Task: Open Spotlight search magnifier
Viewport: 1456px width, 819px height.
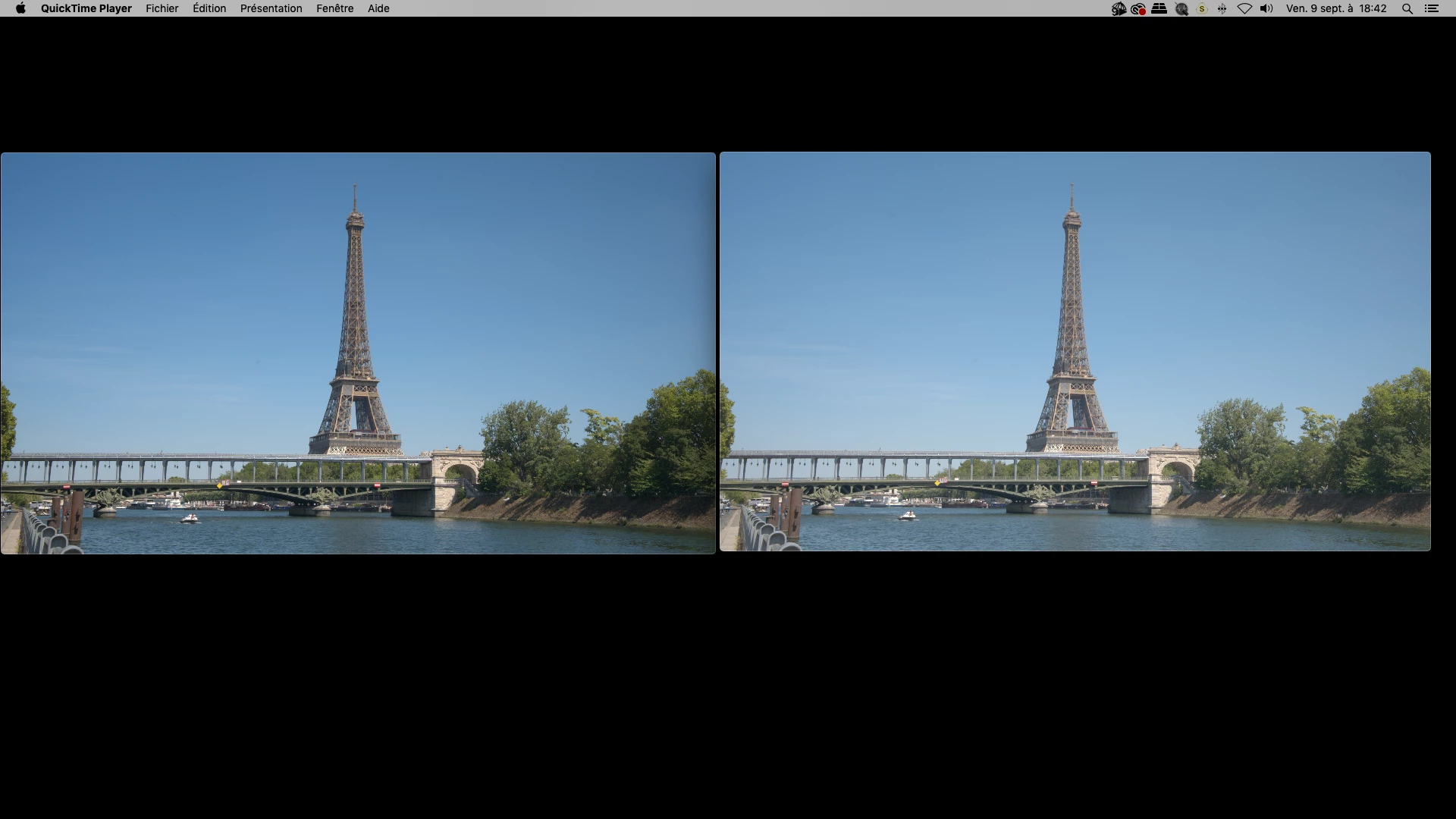Action: coord(1407,8)
